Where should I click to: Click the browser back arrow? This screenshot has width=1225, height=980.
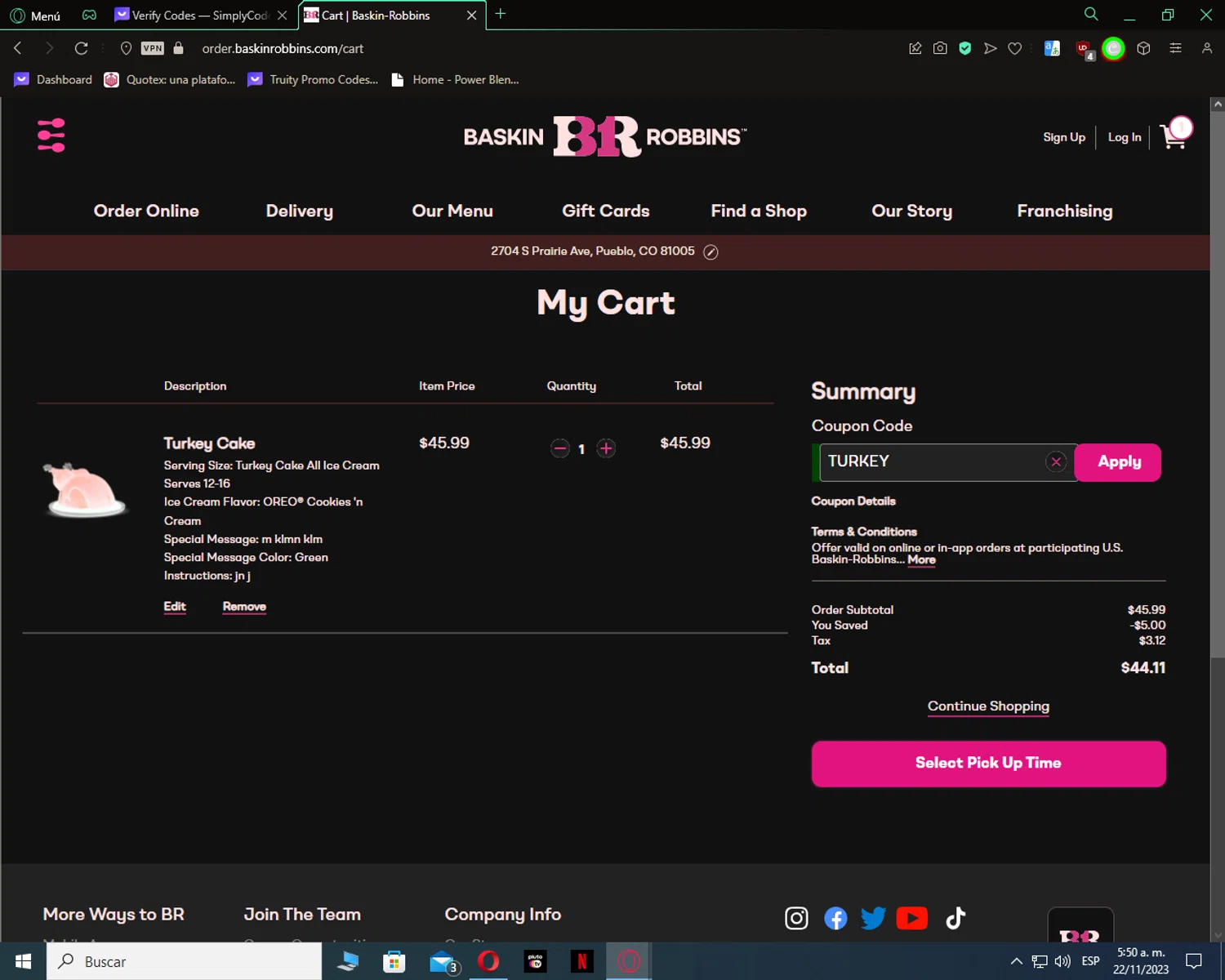(18, 48)
